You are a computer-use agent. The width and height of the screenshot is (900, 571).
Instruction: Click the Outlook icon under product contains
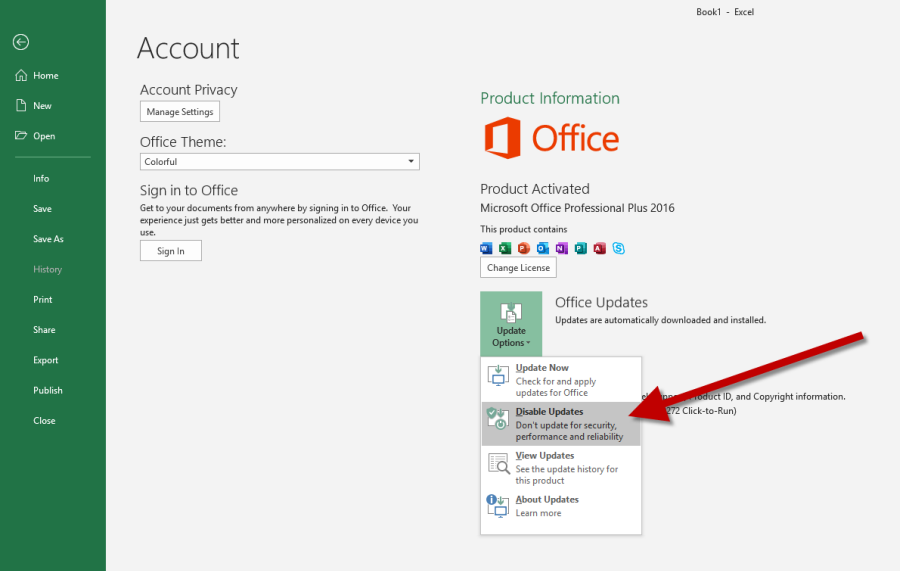coord(543,248)
